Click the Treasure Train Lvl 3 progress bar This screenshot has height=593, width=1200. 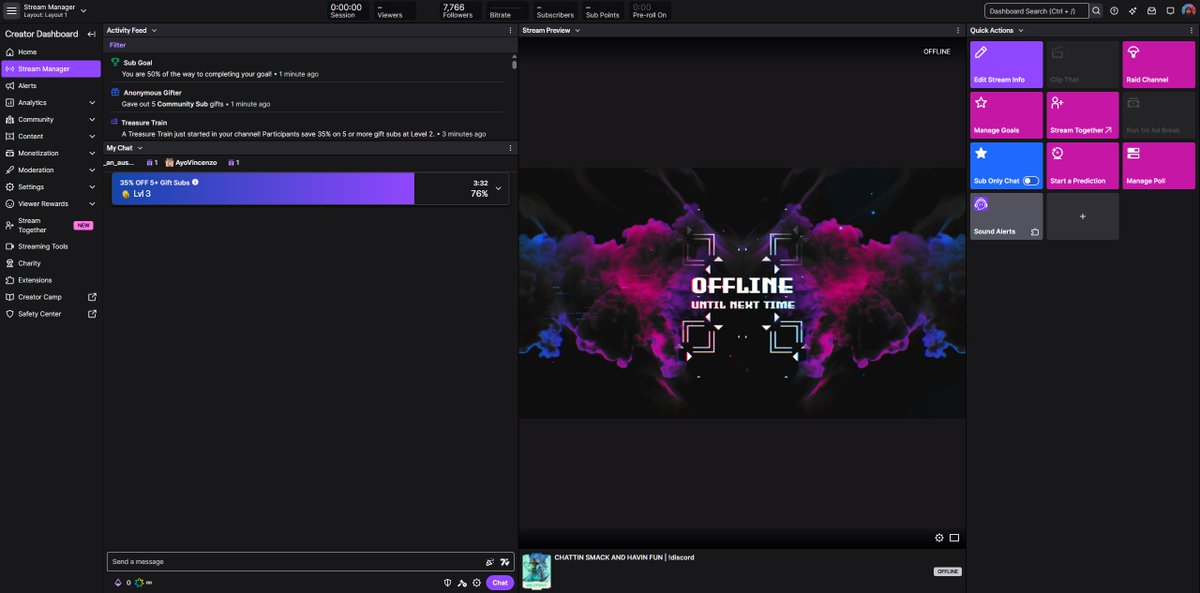(310, 188)
